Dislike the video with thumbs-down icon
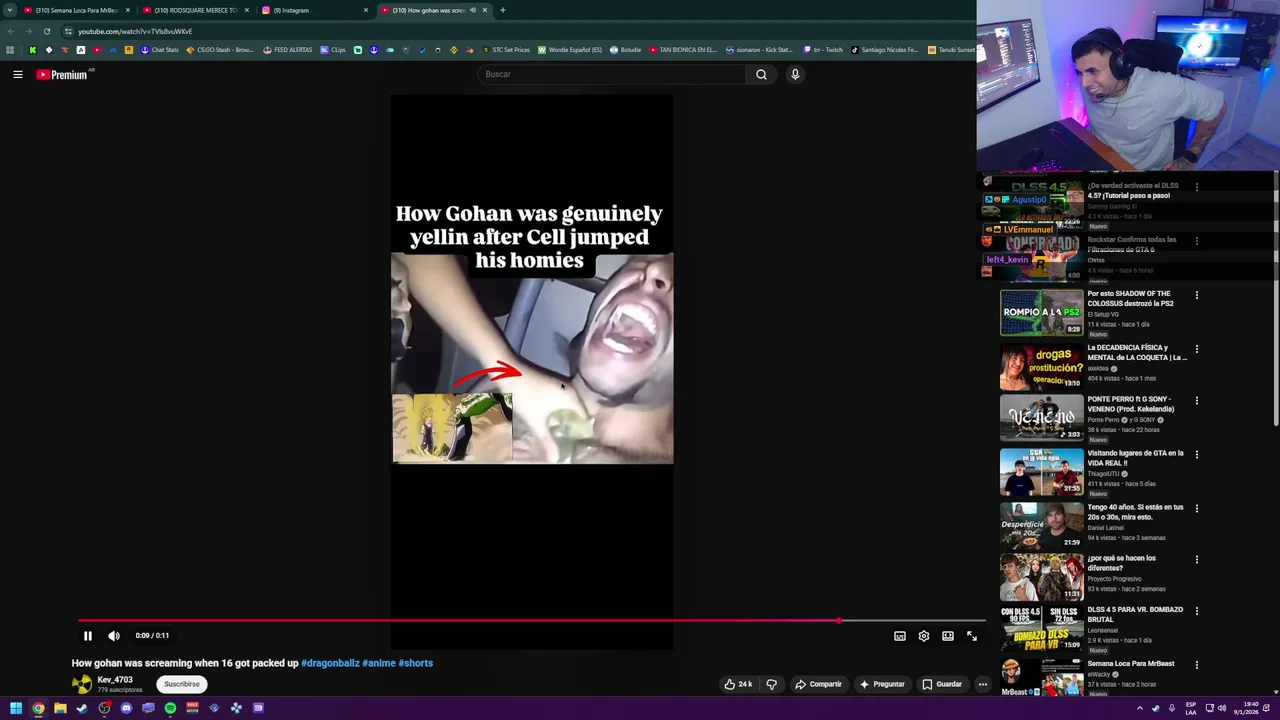Image resolution: width=1280 pixels, height=720 pixels. [771, 684]
